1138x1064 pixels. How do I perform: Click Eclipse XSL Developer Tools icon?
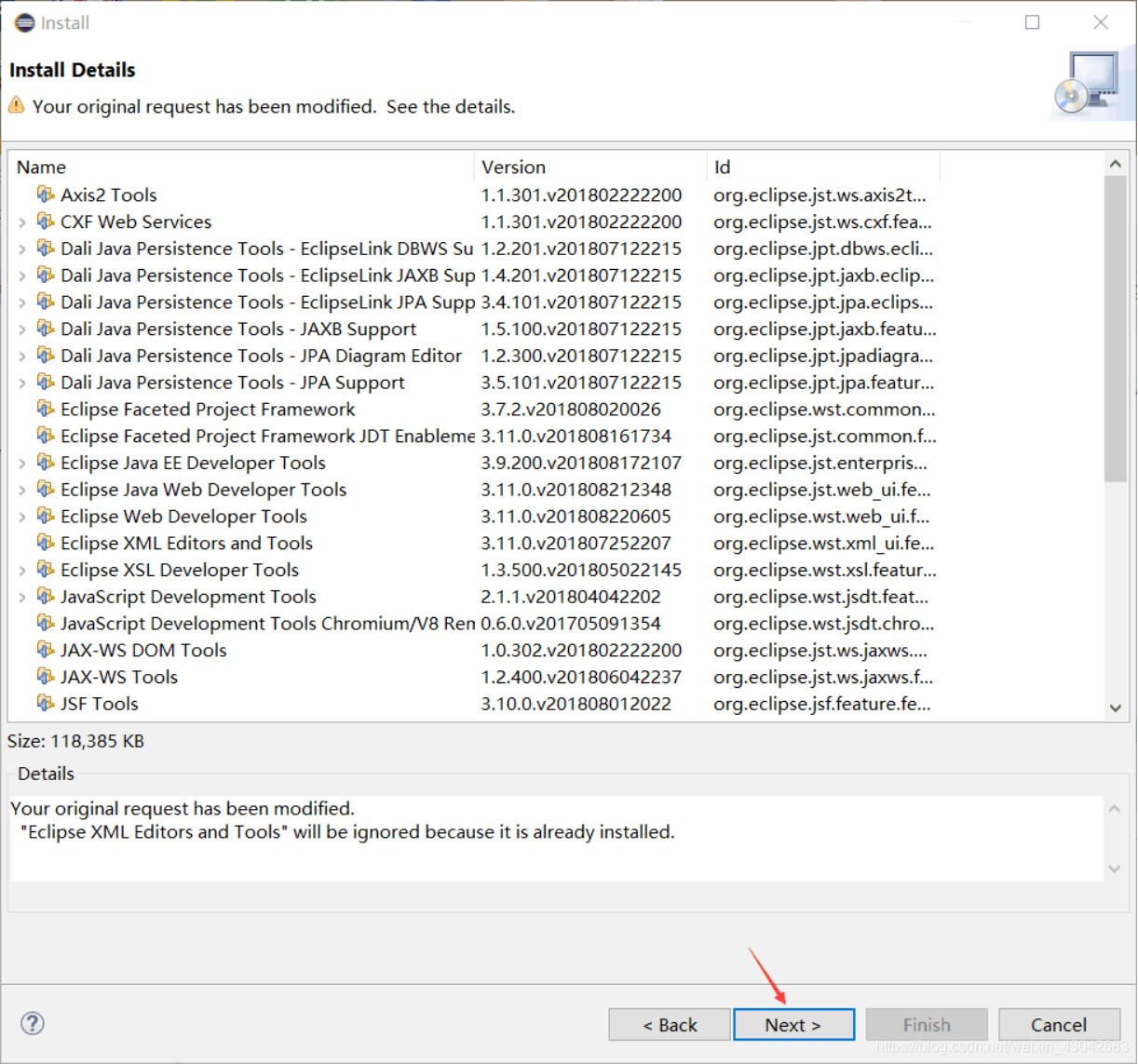tap(45, 569)
